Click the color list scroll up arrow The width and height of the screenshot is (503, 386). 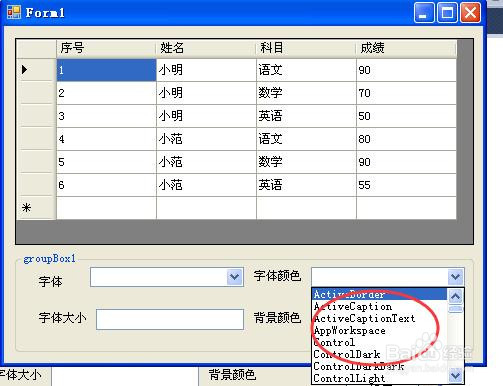[x=455, y=296]
